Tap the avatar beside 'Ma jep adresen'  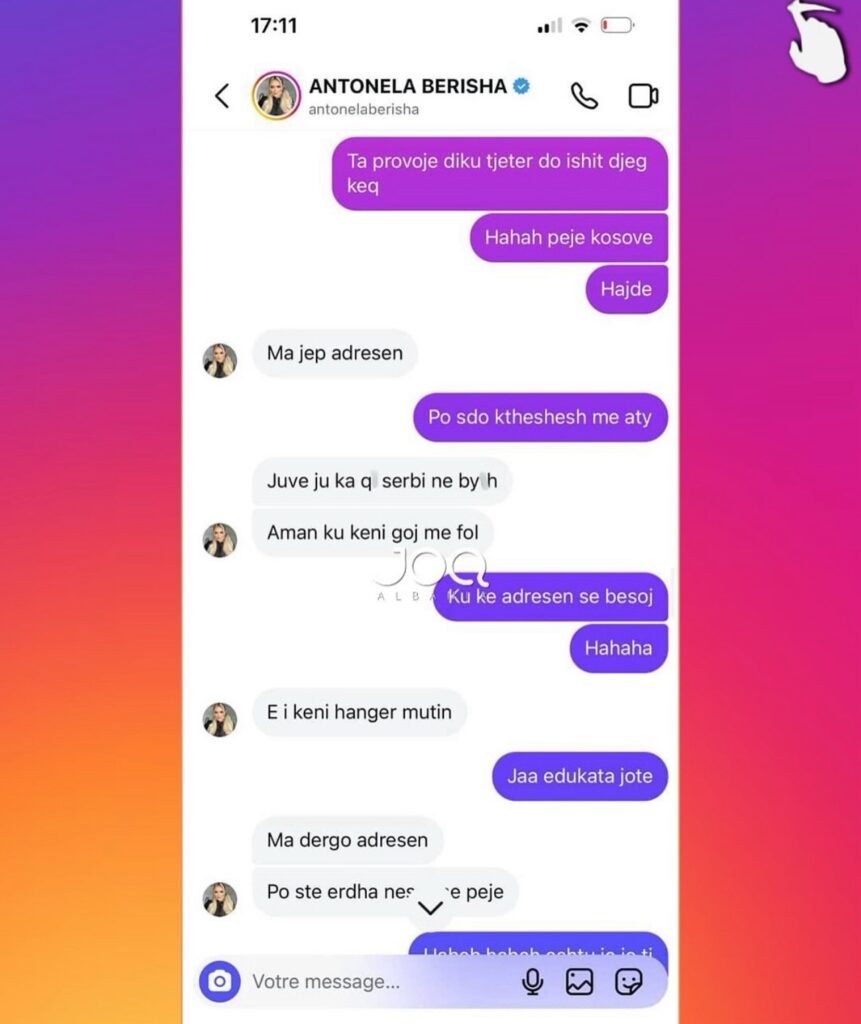(219, 360)
